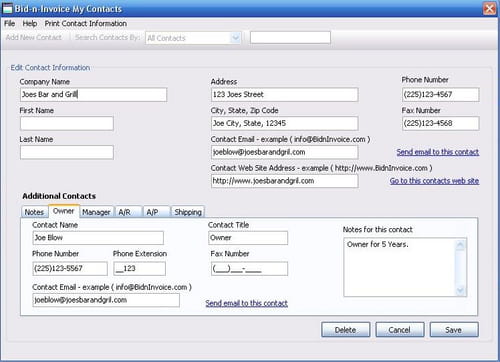The height and width of the screenshot is (362, 500).
Task: Click the Contact Web Site Address field
Action: pyautogui.click(x=285, y=181)
